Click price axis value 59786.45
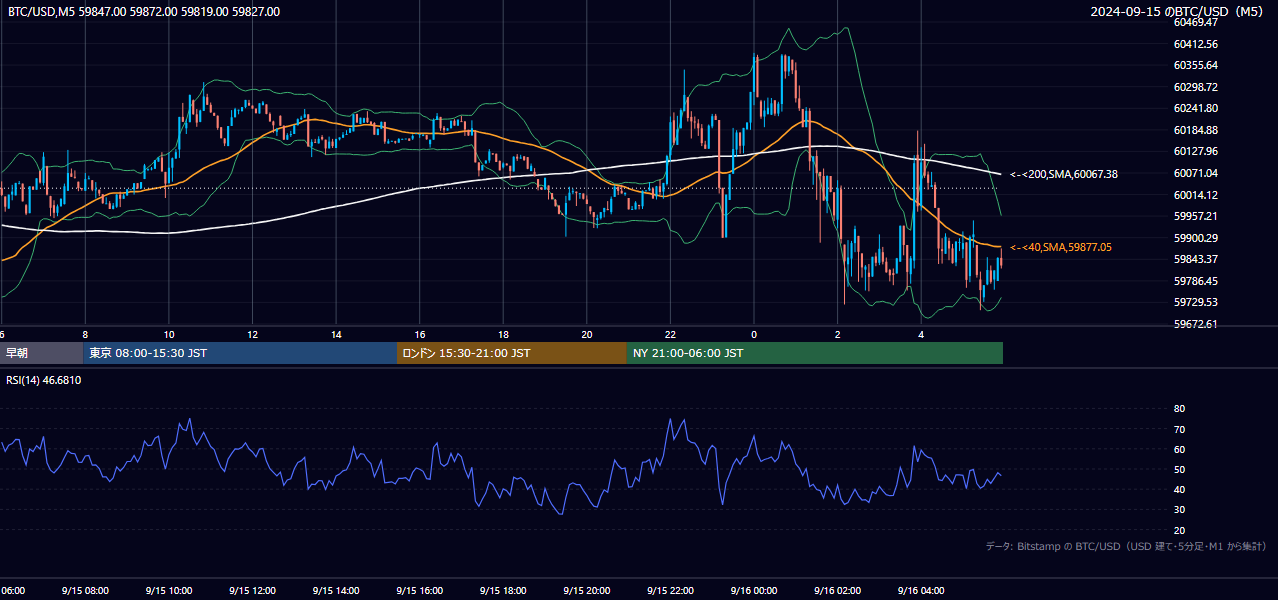Image resolution: width=1278 pixels, height=600 pixels. tap(1196, 281)
